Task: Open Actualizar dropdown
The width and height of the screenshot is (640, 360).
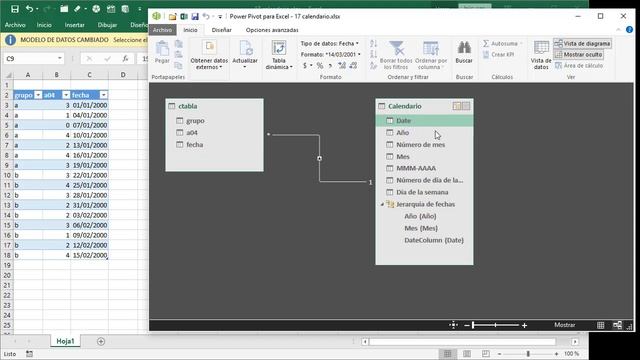Action: [x=245, y=55]
